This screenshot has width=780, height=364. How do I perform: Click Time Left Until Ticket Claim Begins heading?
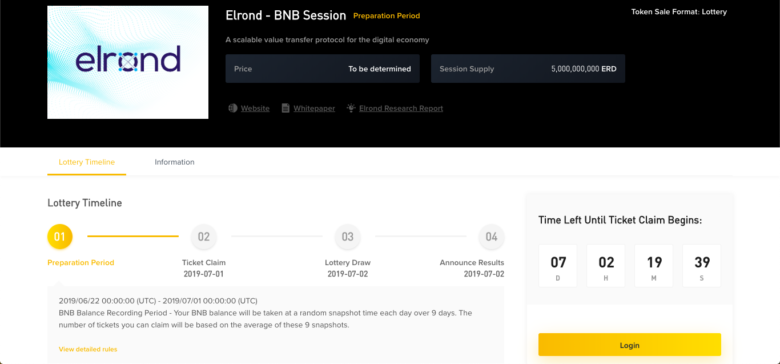(620, 220)
